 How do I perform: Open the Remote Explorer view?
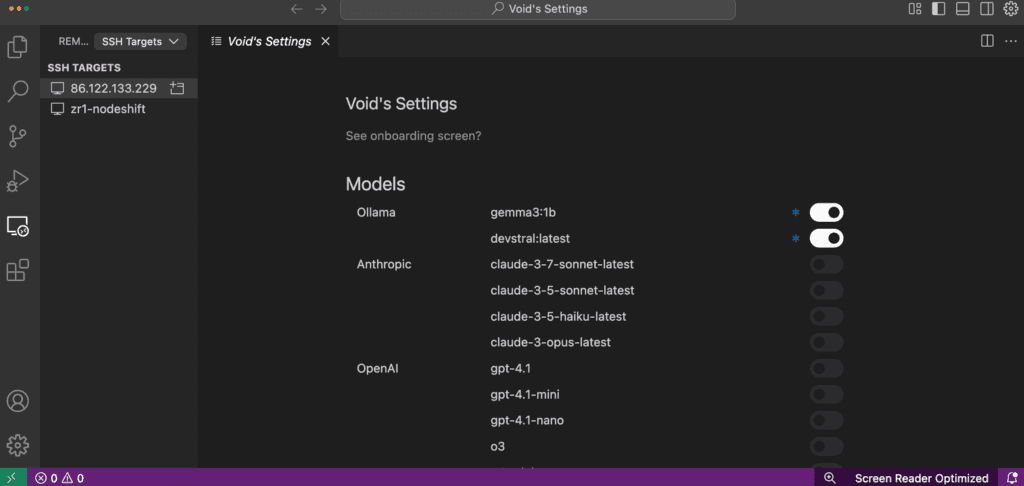pos(18,226)
